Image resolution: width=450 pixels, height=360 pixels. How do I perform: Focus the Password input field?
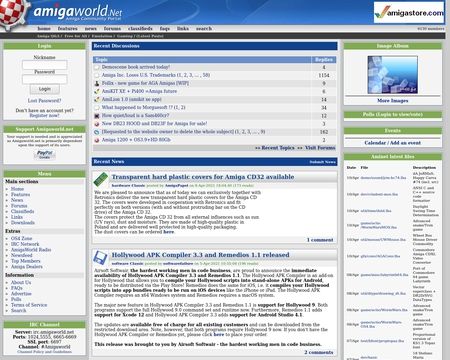click(45, 79)
